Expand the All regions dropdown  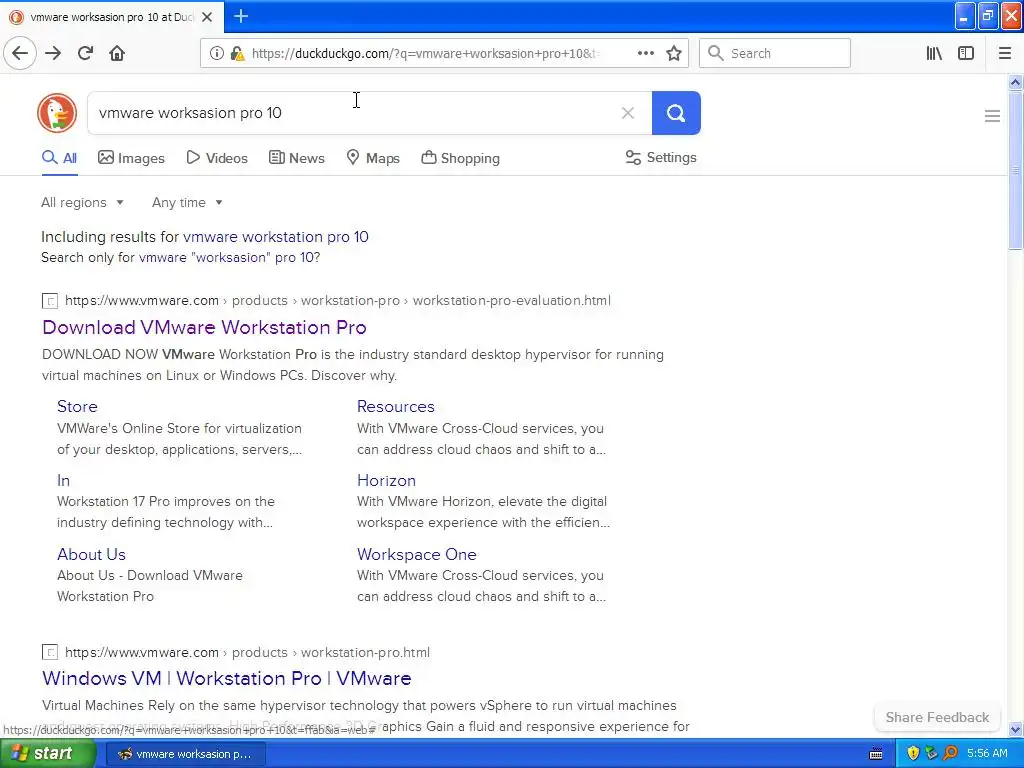pyautogui.click(x=82, y=202)
